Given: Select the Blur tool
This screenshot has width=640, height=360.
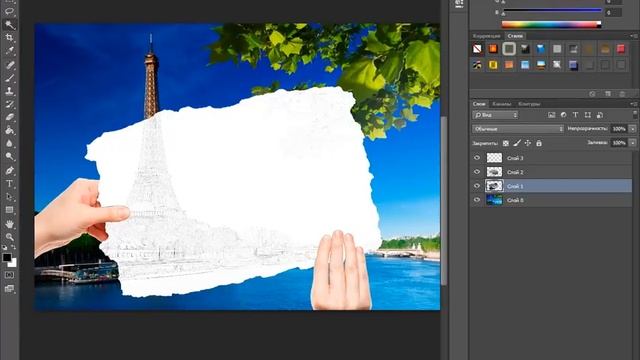Looking at the screenshot, I should tap(9, 144).
